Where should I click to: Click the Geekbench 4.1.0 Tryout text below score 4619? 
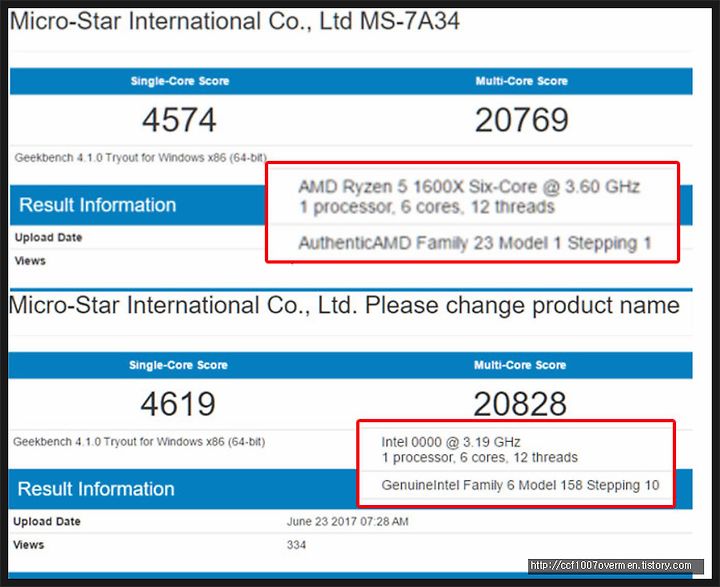[139, 442]
